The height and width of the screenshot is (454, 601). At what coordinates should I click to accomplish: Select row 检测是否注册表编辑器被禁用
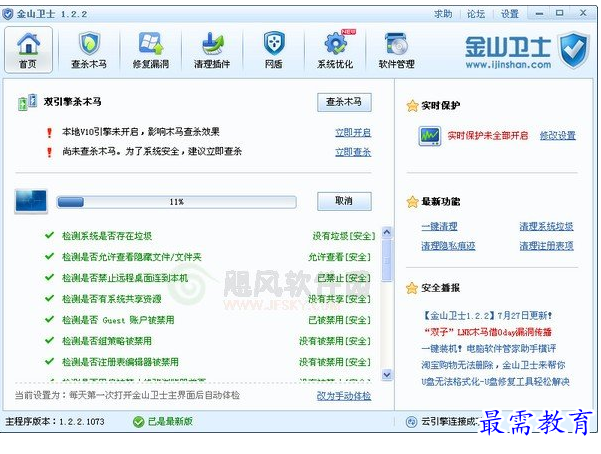coord(210,362)
